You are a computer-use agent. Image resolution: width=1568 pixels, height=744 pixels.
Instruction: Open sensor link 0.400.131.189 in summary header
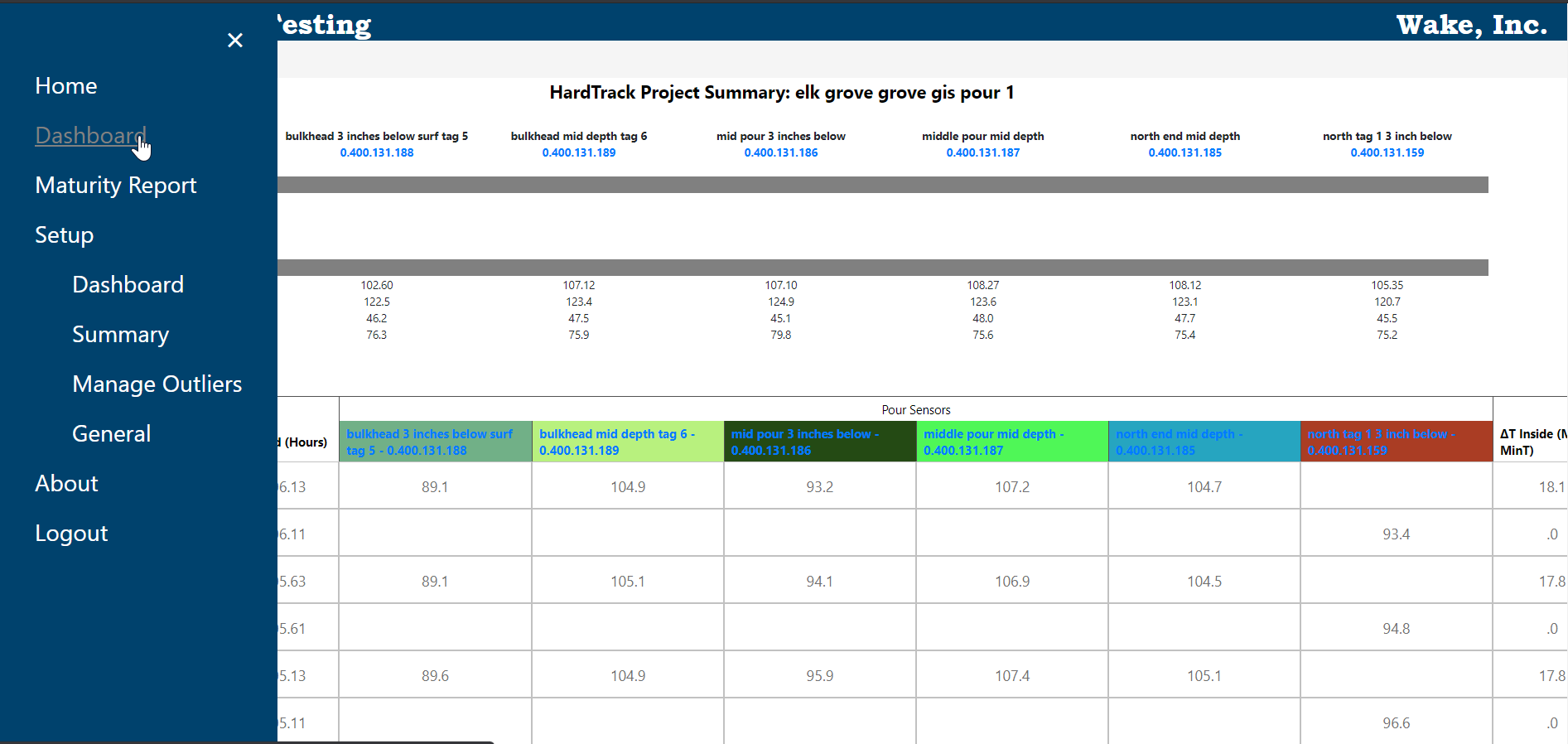click(579, 152)
